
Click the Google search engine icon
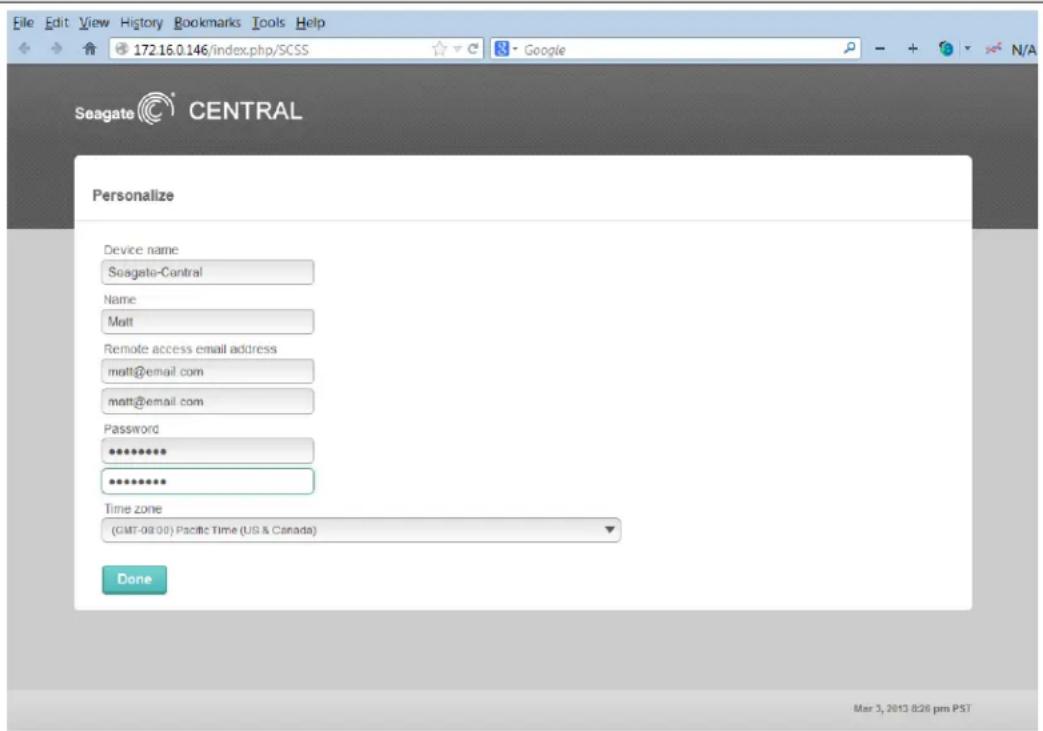pos(502,49)
